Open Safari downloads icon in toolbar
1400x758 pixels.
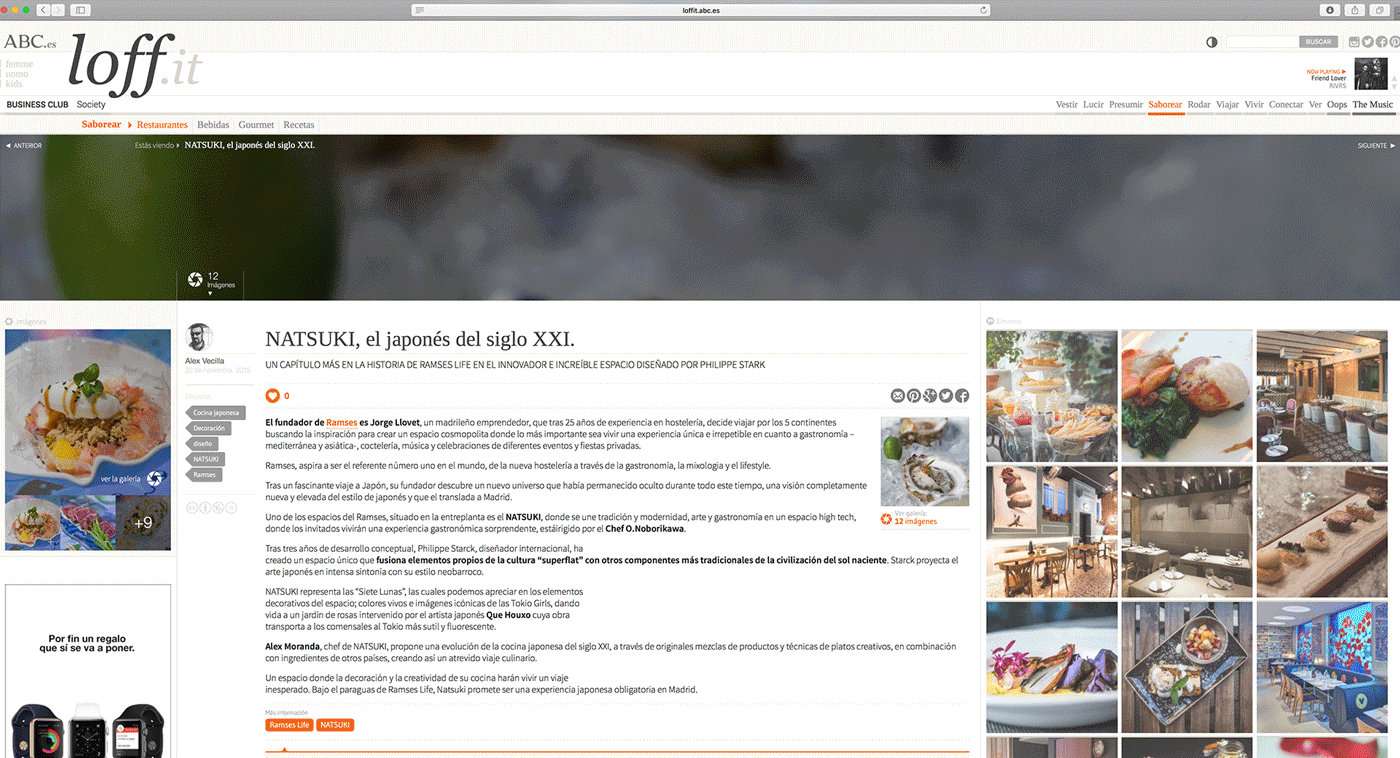pyautogui.click(x=1330, y=10)
